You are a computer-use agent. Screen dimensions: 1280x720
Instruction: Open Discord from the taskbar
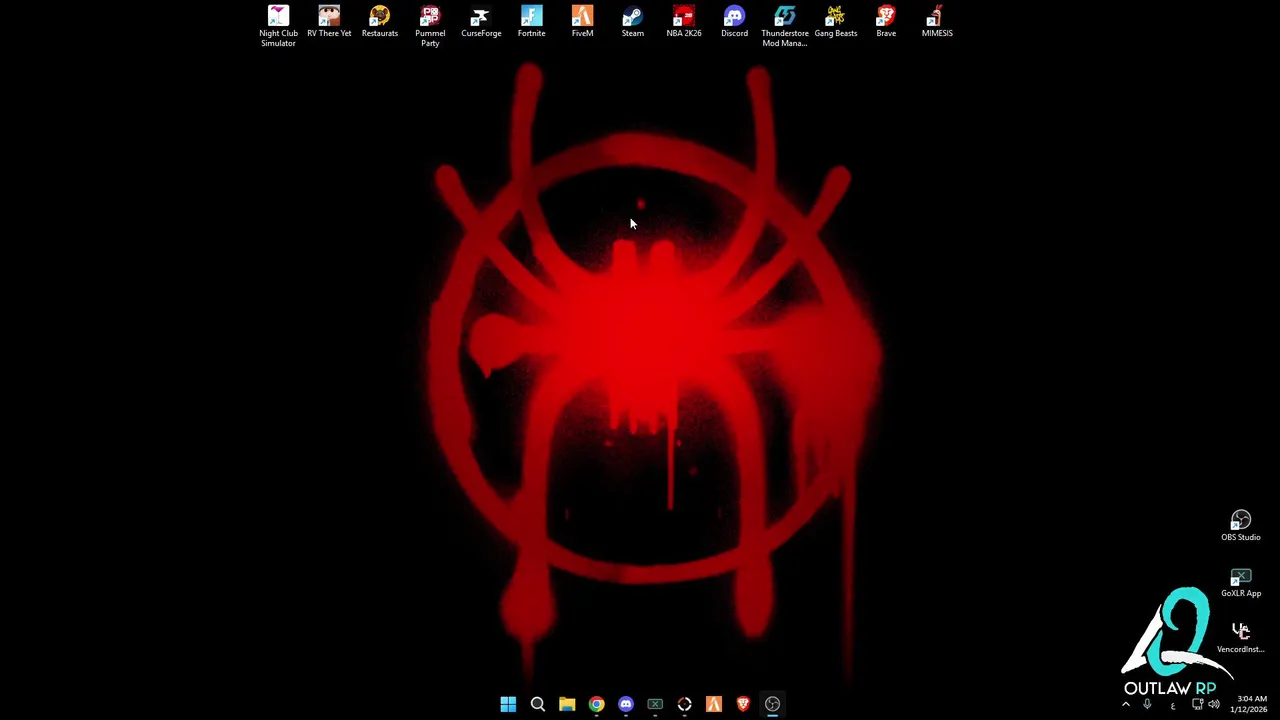(x=626, y=704)
